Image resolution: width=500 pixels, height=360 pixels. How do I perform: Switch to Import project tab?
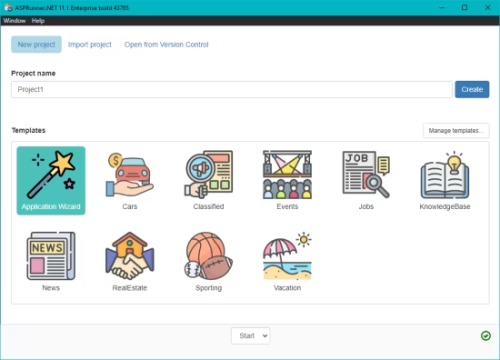coord(90,45)
